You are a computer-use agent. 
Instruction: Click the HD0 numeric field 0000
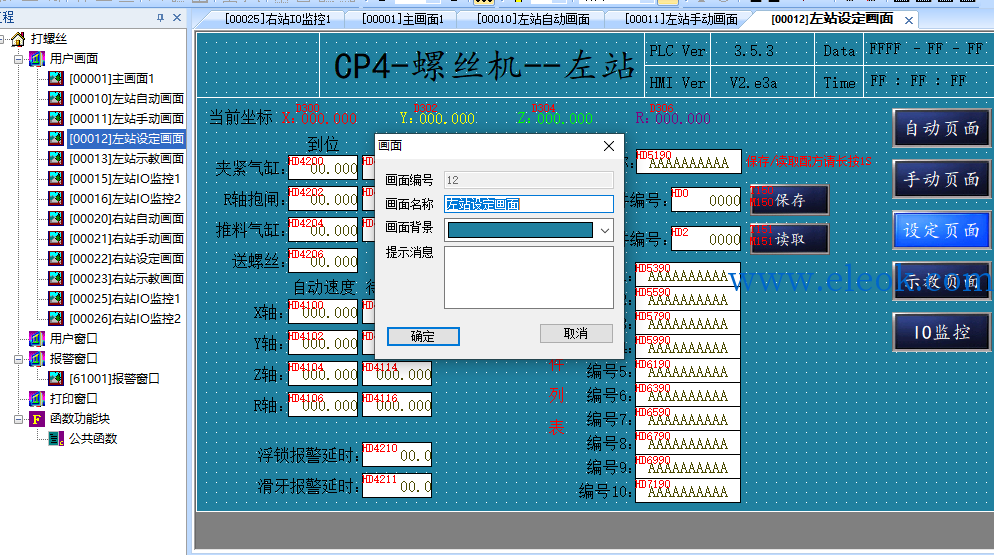(706, 200)
